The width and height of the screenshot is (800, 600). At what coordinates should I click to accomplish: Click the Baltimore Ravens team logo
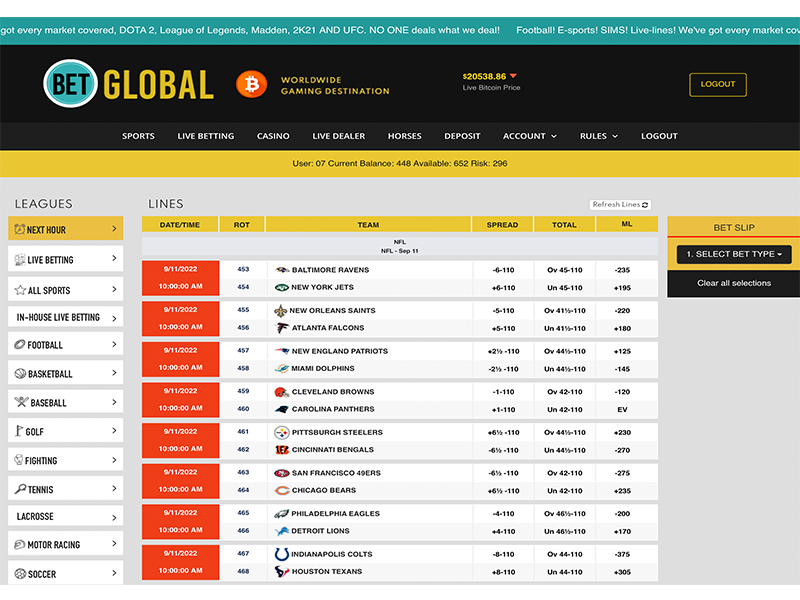[x=282, y=269]
